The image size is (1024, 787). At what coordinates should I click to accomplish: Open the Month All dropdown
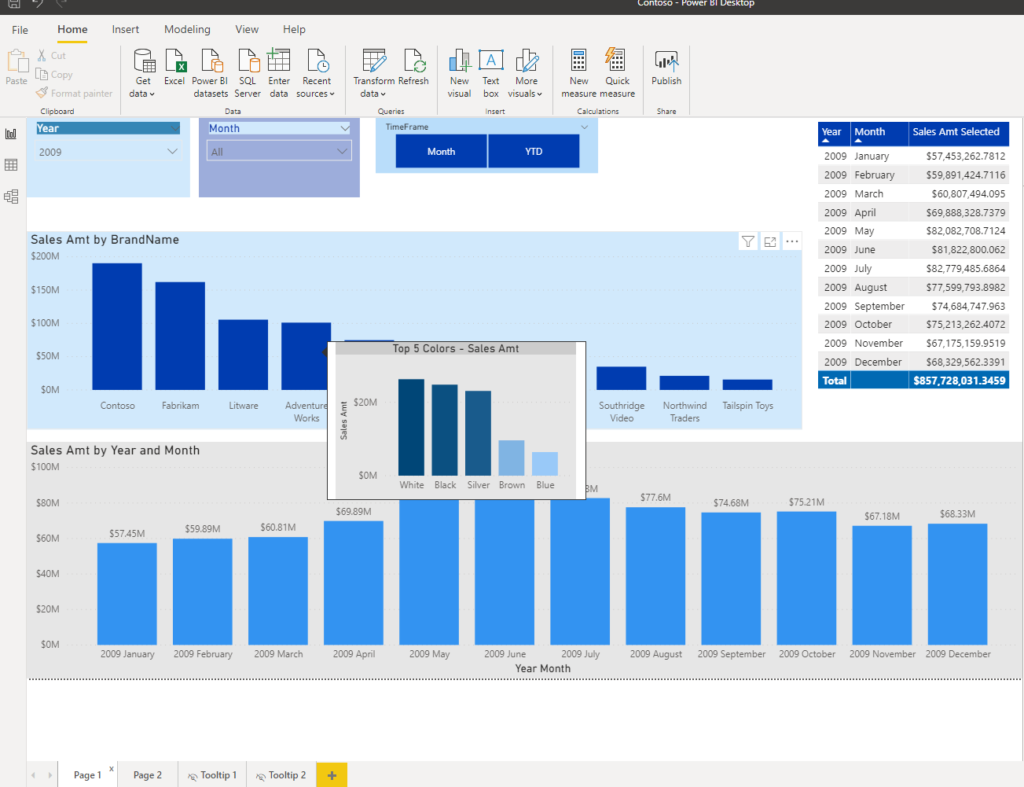pyautogui.click(x=280, y=152)
